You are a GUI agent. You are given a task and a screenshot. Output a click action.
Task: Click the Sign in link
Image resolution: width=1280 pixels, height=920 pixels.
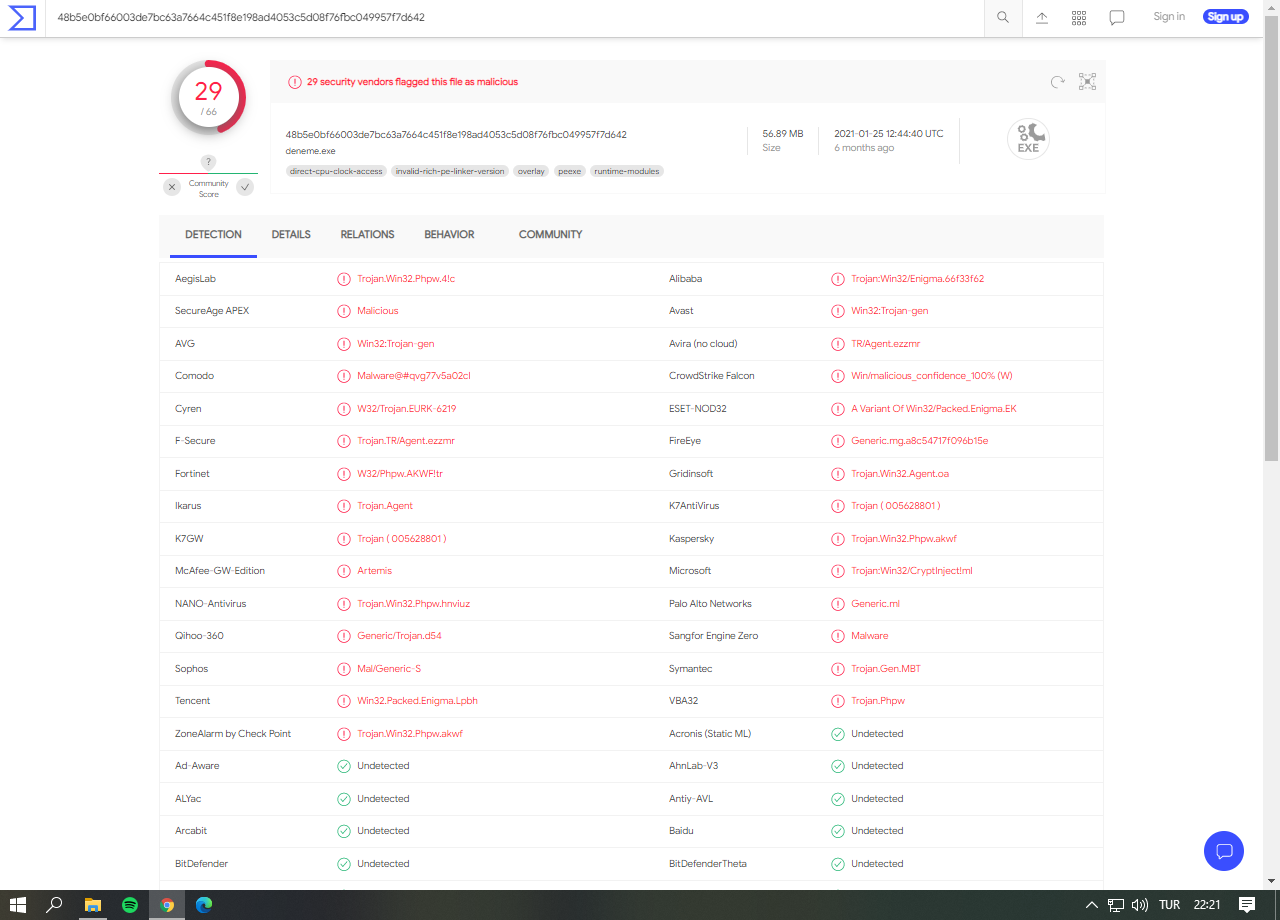point(1169,17)
